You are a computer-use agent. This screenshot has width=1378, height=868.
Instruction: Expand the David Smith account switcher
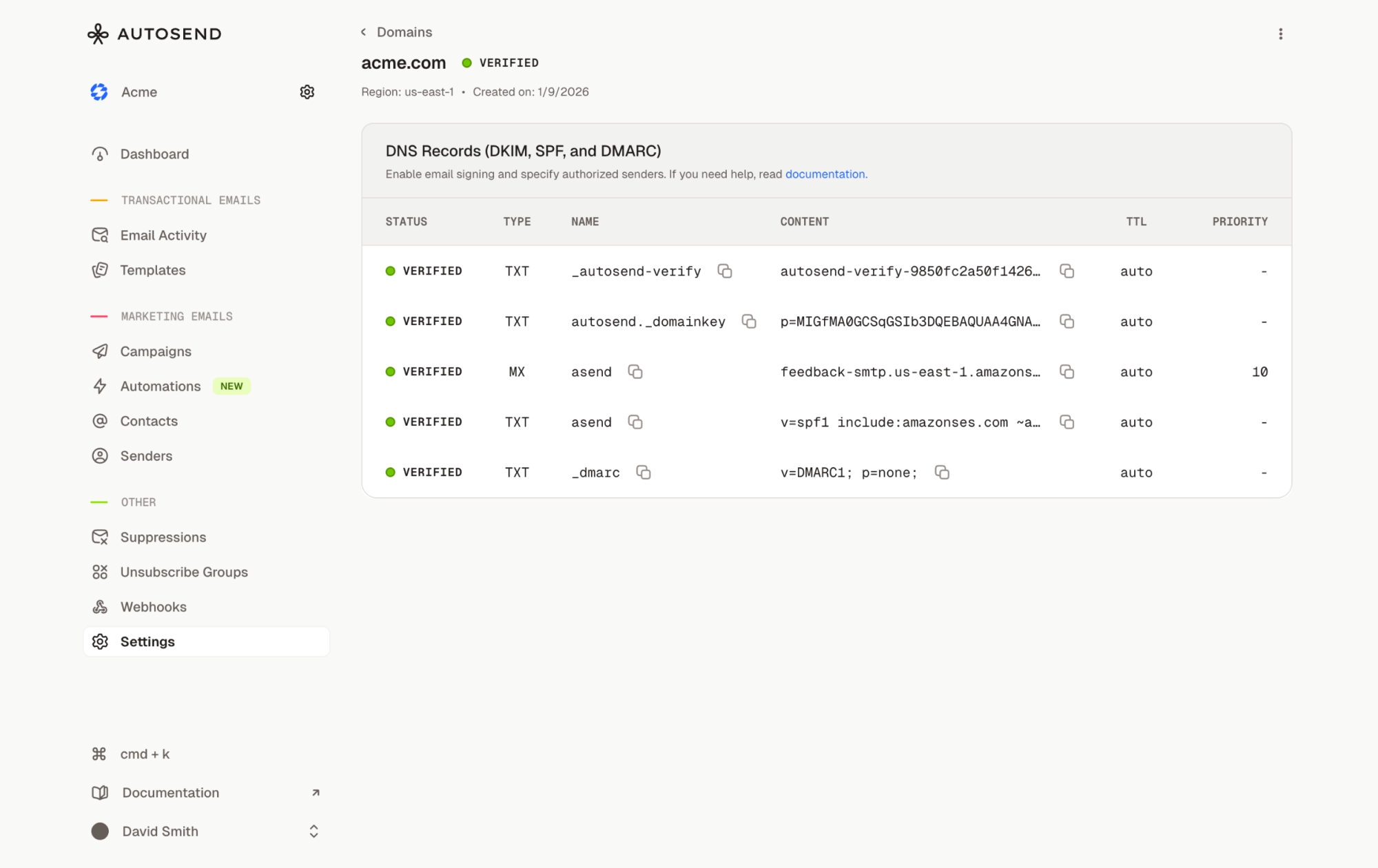(313, 831)
